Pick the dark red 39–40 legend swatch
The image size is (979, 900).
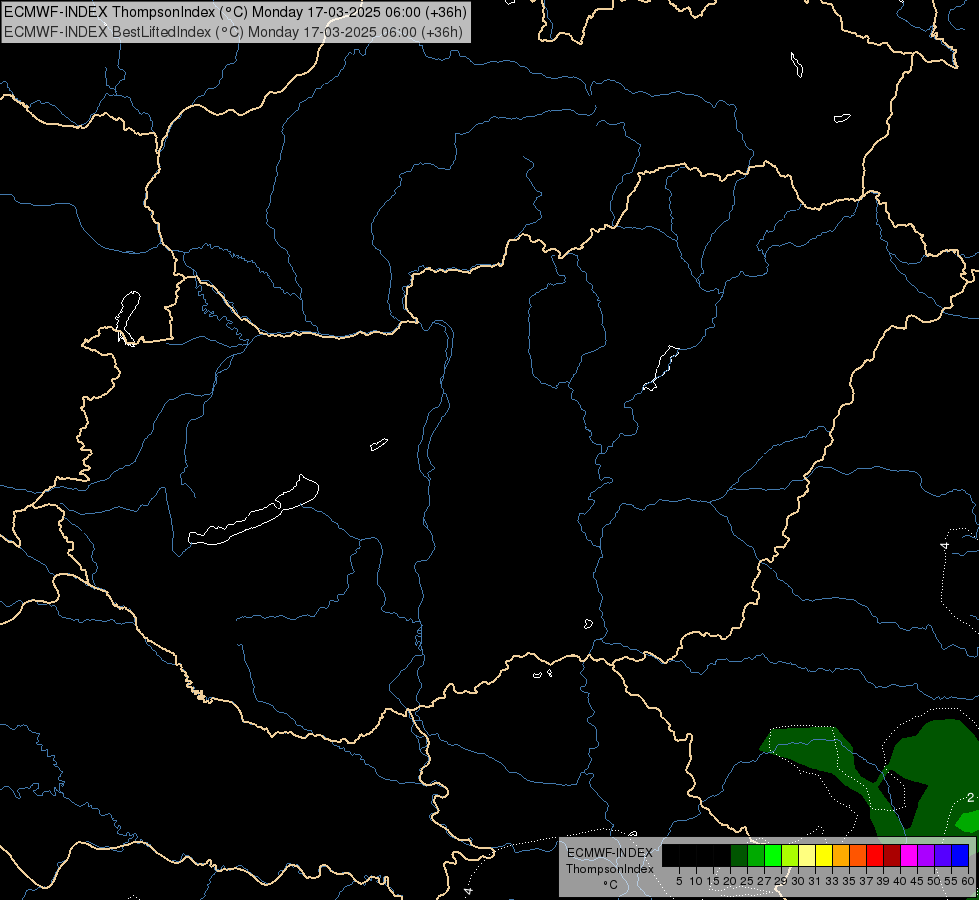tap(892, 855)
